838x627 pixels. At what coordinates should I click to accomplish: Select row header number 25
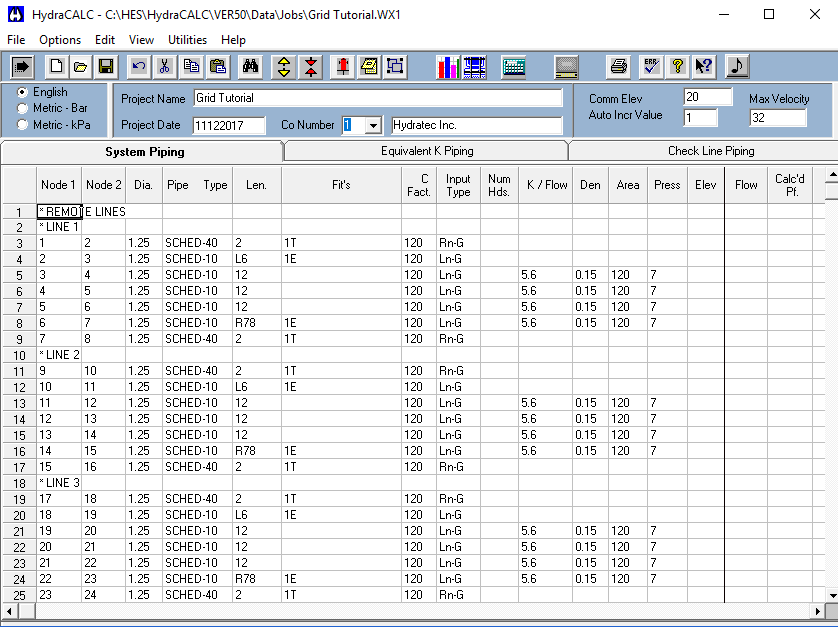click(x=19, y=595)
